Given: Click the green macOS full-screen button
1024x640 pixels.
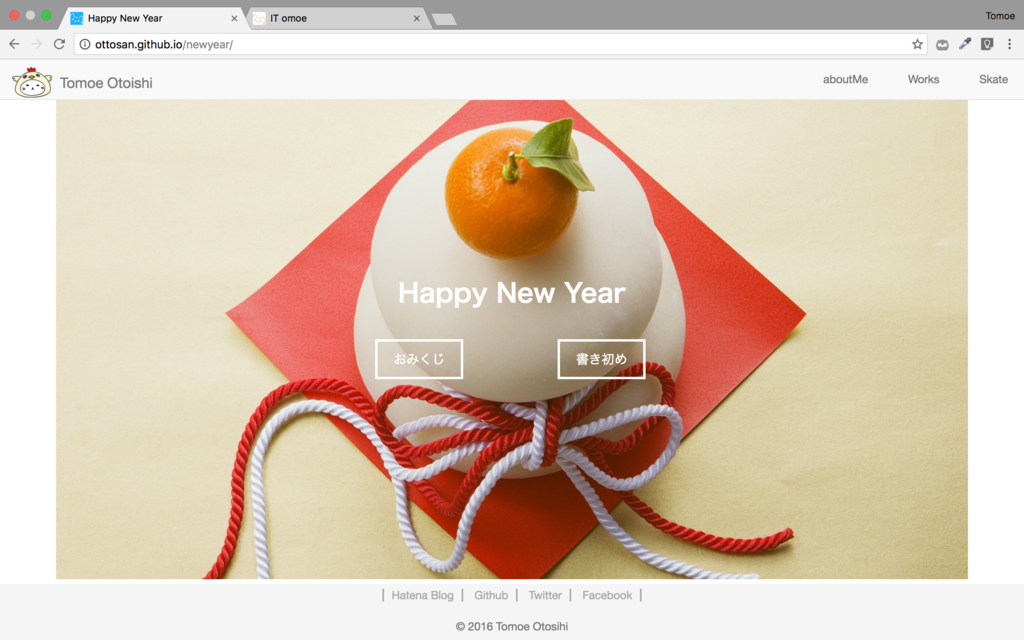Looking at the screenshot, I should click(46, 15).
